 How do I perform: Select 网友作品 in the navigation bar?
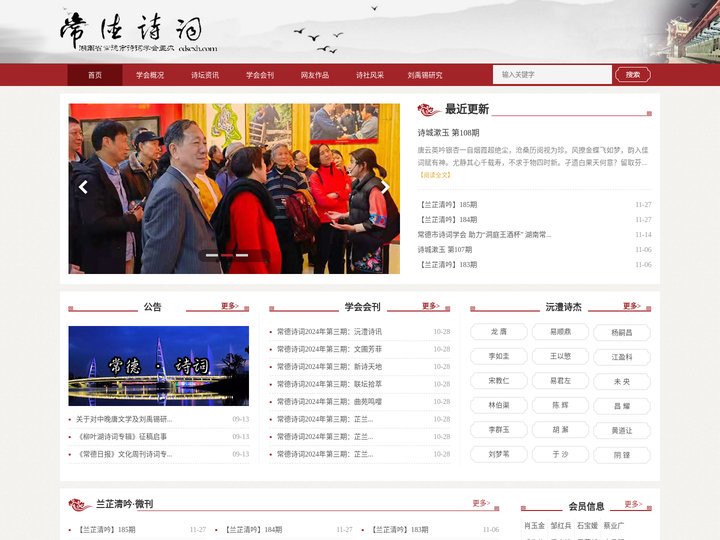315,75
